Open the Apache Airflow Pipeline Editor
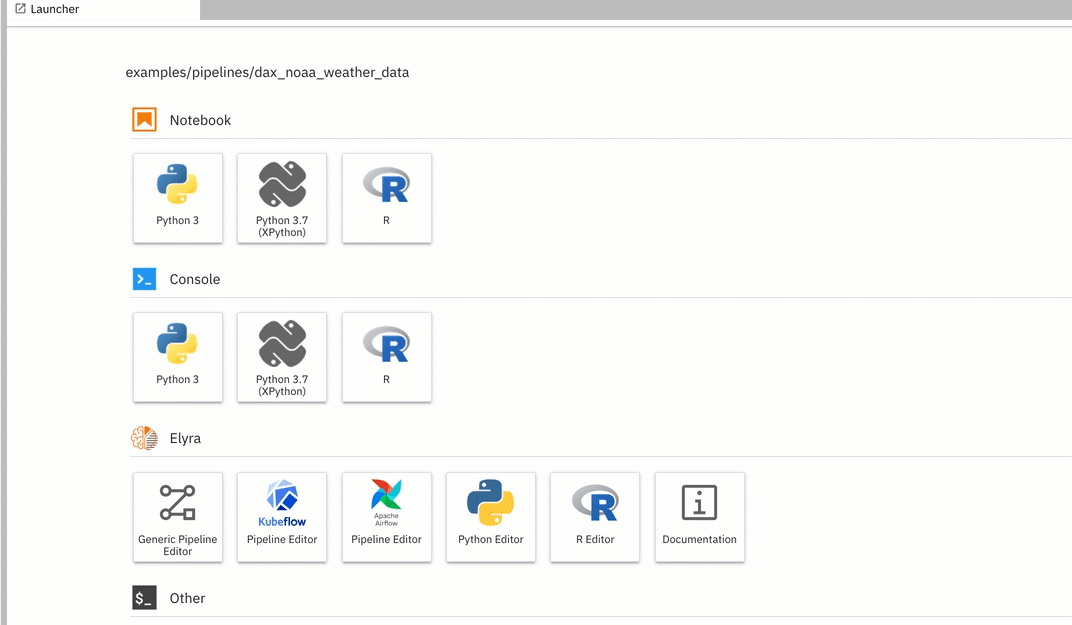 (x=386, y=516)
